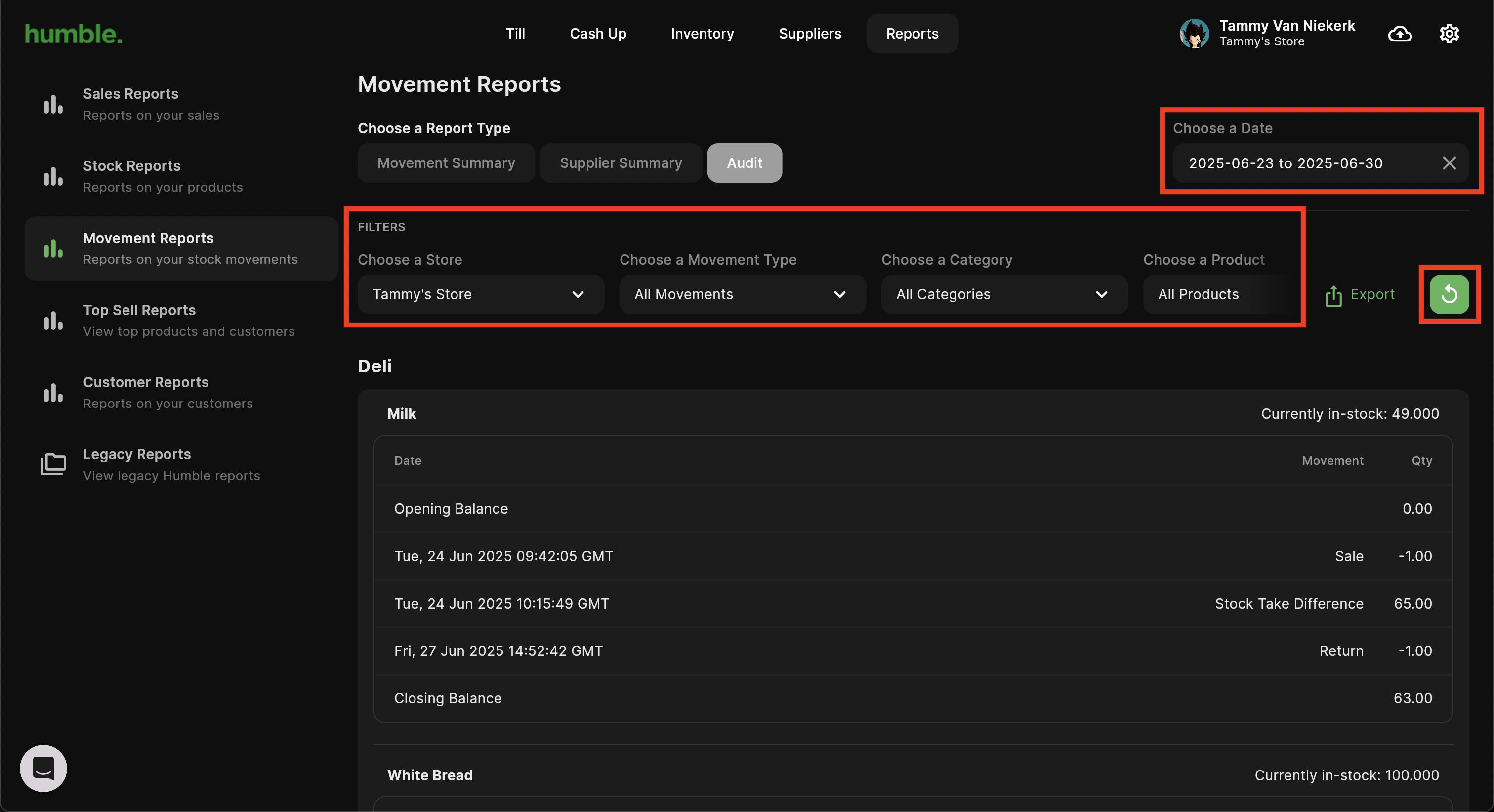The height and width of the screenshot is (812, 1494).
Task: Click Currently in-stock: 49.000
Action: (1350, 414)
